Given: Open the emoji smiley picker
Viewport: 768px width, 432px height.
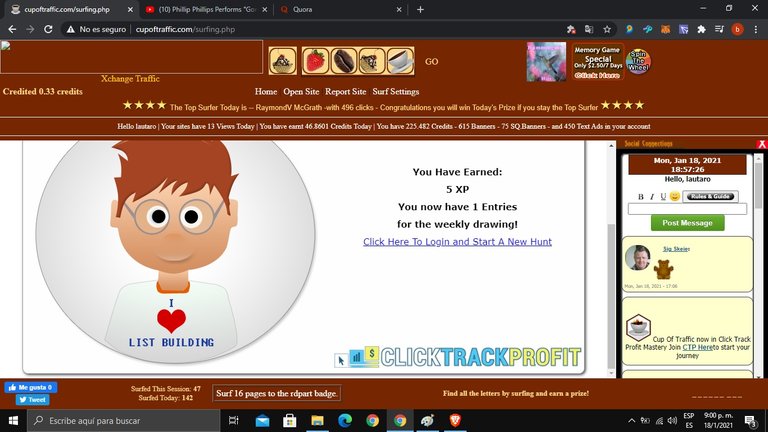Looking at the screenshot, I should (x=674, y=196).
